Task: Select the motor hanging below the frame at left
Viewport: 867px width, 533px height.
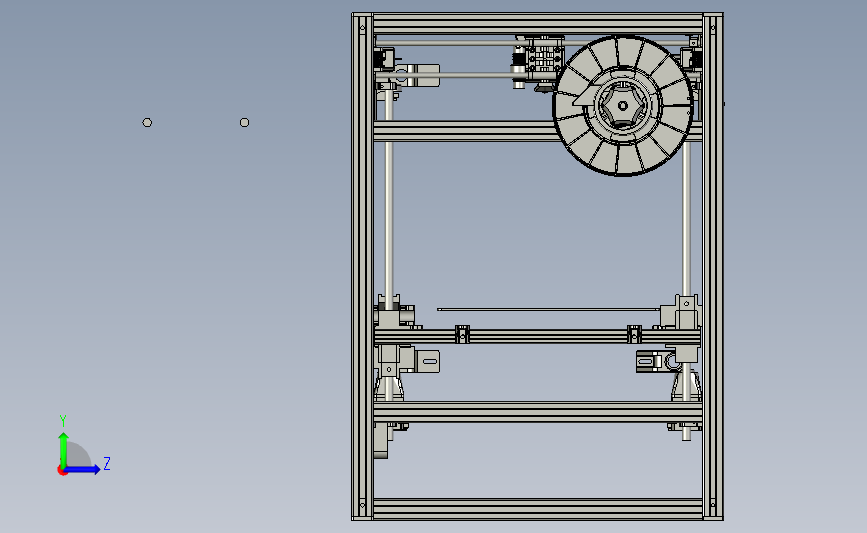Action: pos(382,441)
